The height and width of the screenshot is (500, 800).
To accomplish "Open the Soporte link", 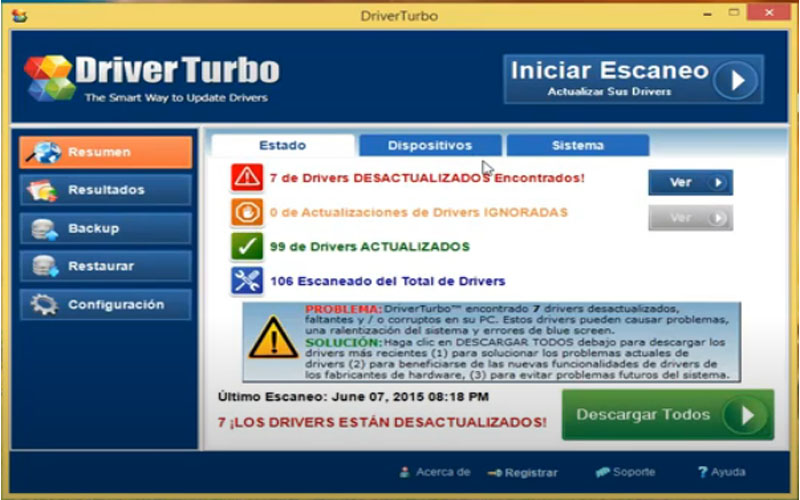I will 625,472.
